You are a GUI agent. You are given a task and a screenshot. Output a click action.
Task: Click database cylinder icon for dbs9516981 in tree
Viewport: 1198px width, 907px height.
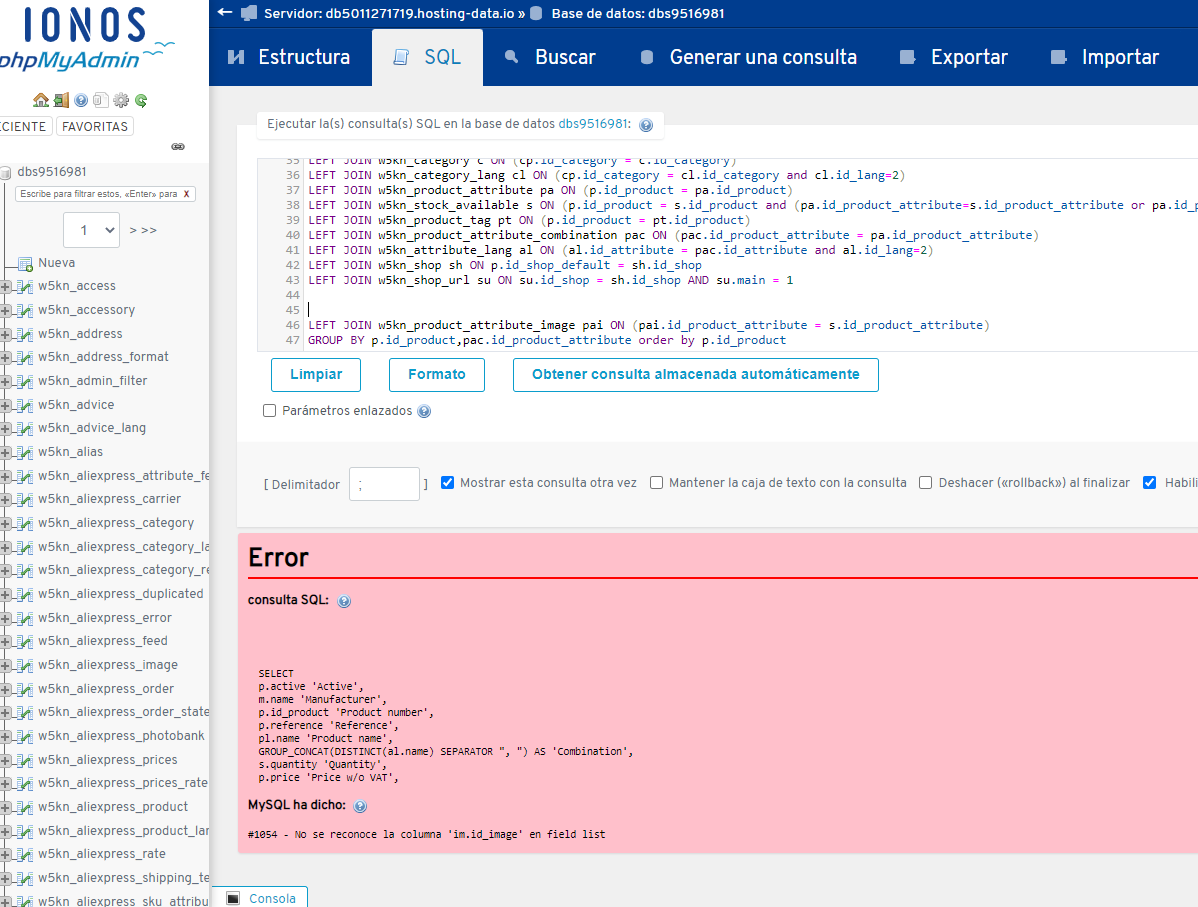coord(6,173)
